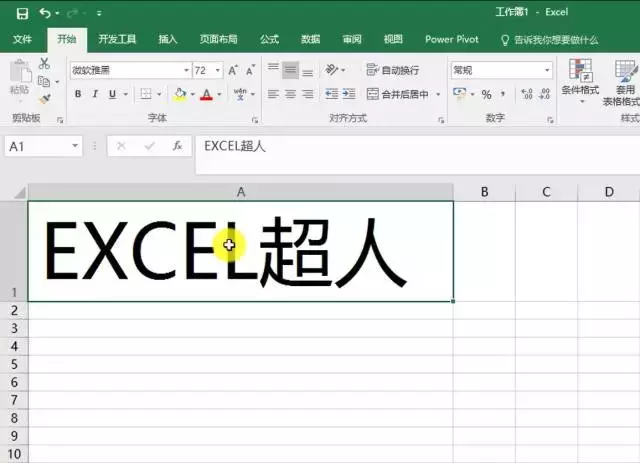Screen dimensions: 640x463
Task: Paste using the 粘贴 button
Action: (20, 77)
